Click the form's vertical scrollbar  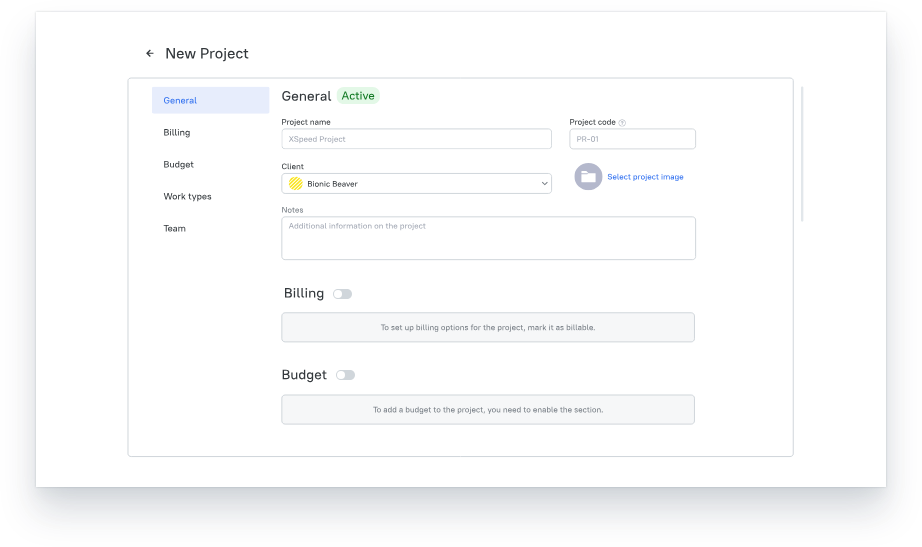tap(802, 154)
